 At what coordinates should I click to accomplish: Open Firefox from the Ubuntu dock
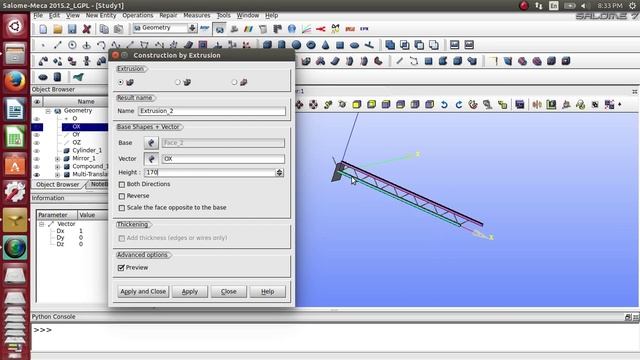(x=15, y=81)
